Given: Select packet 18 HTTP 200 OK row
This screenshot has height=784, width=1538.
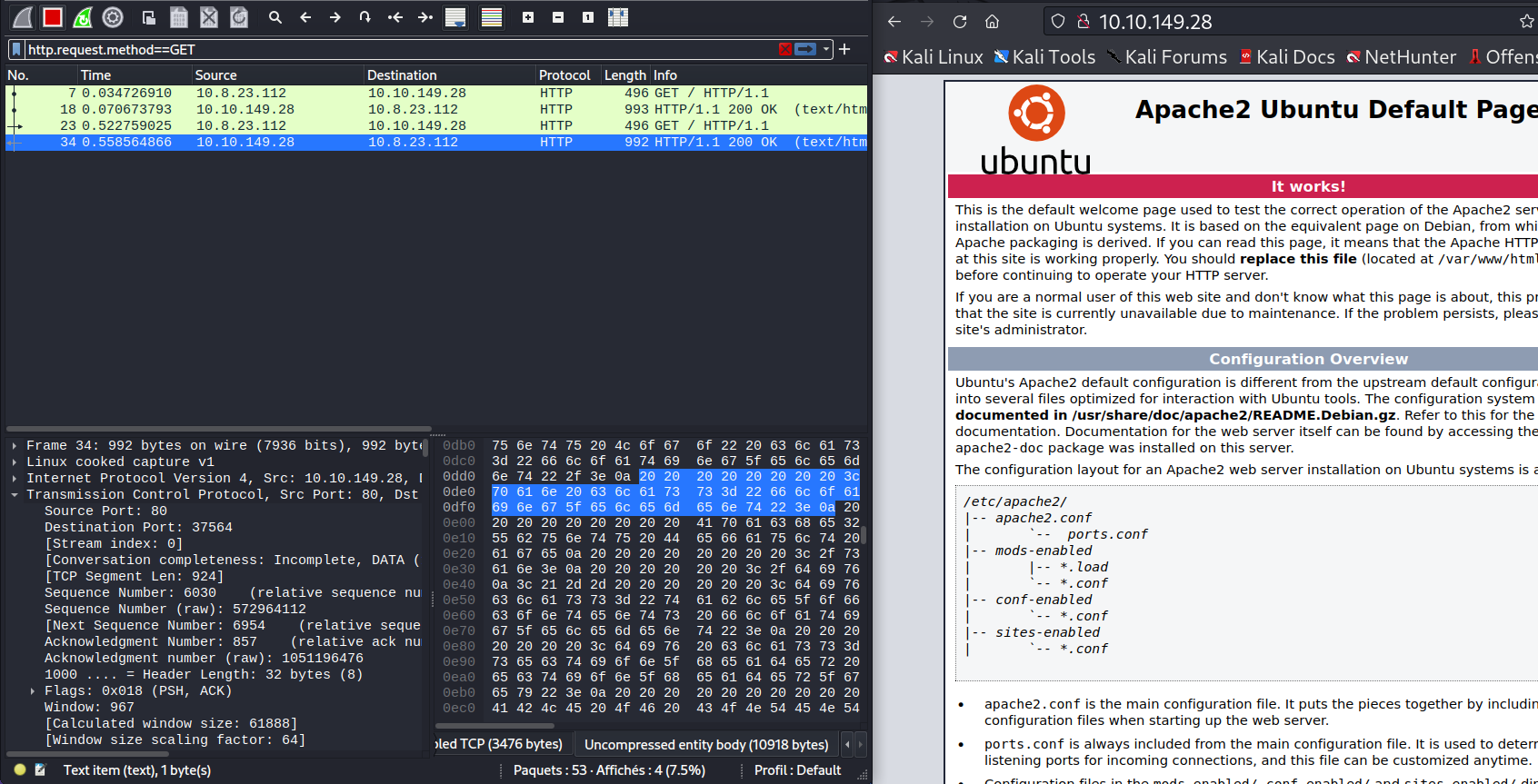Looking at the screenshot, I should 436,109.
